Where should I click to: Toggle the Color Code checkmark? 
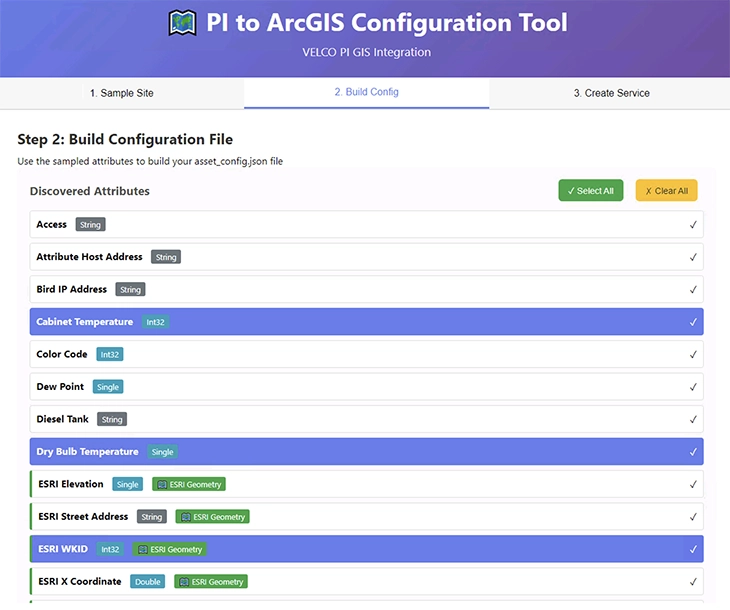(693, 354)
